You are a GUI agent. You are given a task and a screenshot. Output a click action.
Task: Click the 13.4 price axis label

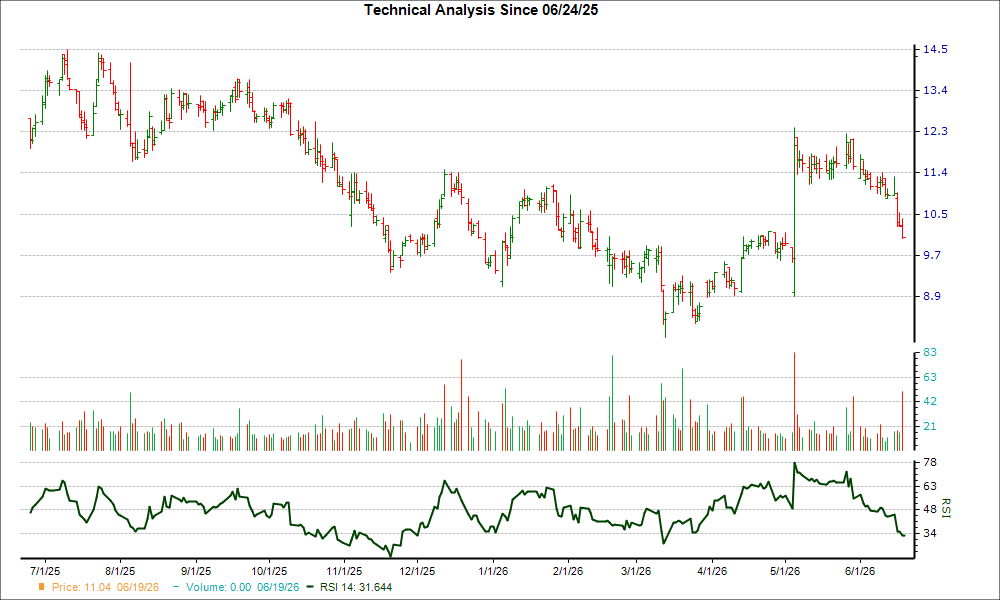(x=935, y=91)
